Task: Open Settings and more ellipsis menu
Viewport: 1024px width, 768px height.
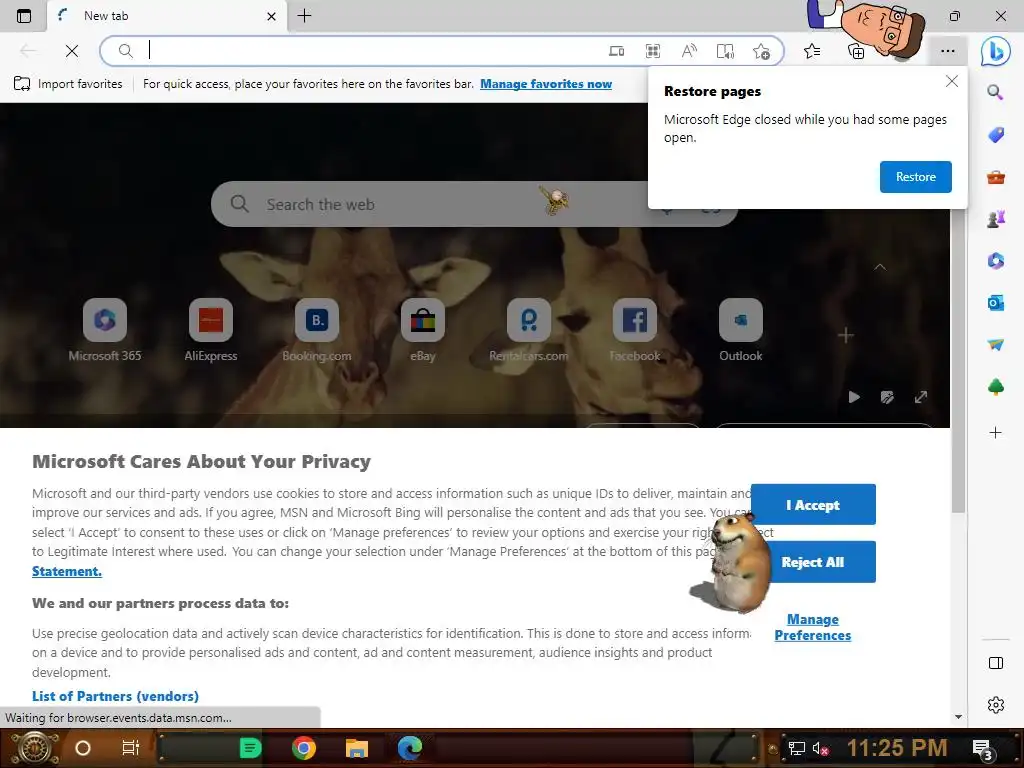Action: (x=948, y=51)
